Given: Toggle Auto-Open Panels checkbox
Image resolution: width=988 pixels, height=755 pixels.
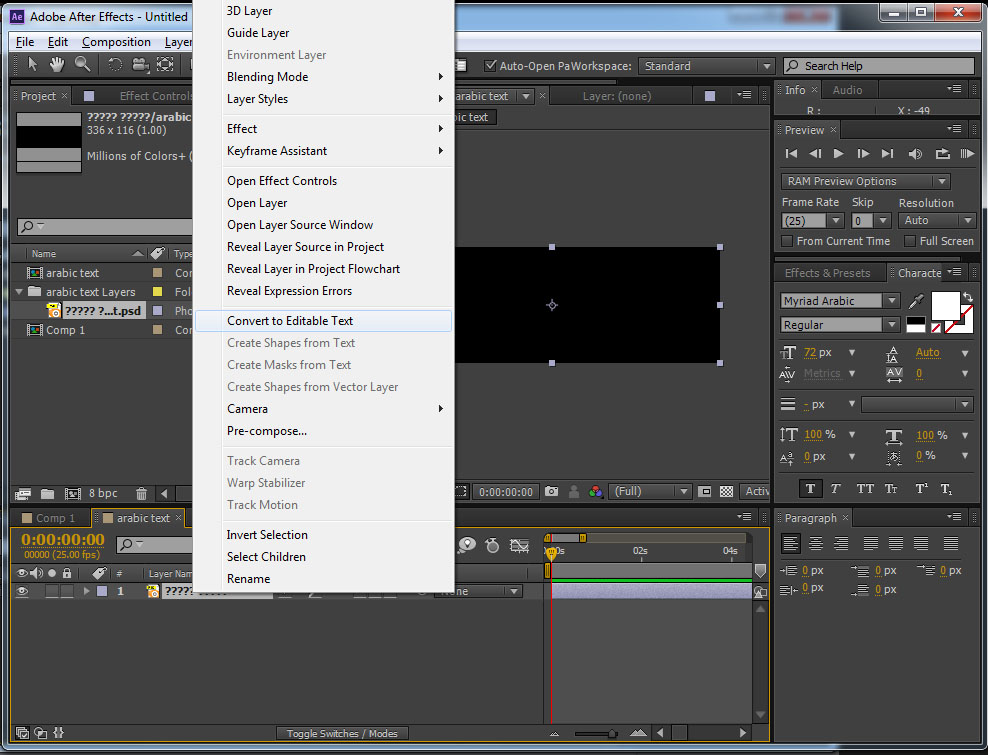Looking at the screenshot, I should 490,66.
